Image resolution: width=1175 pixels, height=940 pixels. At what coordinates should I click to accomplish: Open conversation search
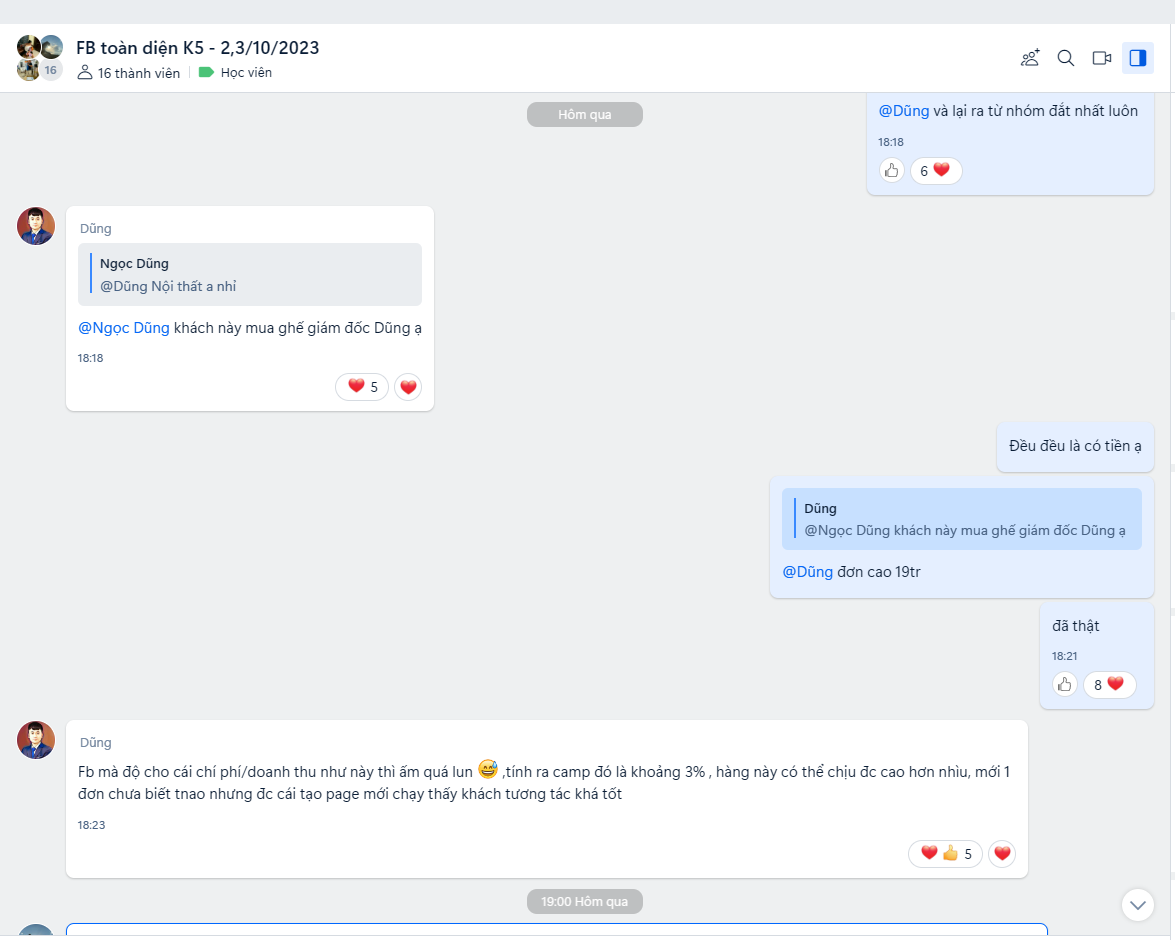tap(1065, 58)
